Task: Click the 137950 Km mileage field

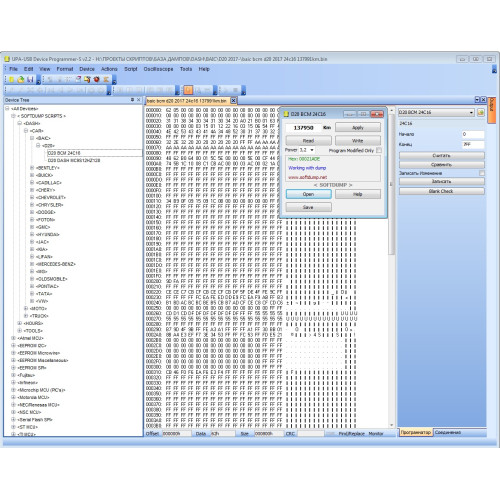Action: point(303,128)
